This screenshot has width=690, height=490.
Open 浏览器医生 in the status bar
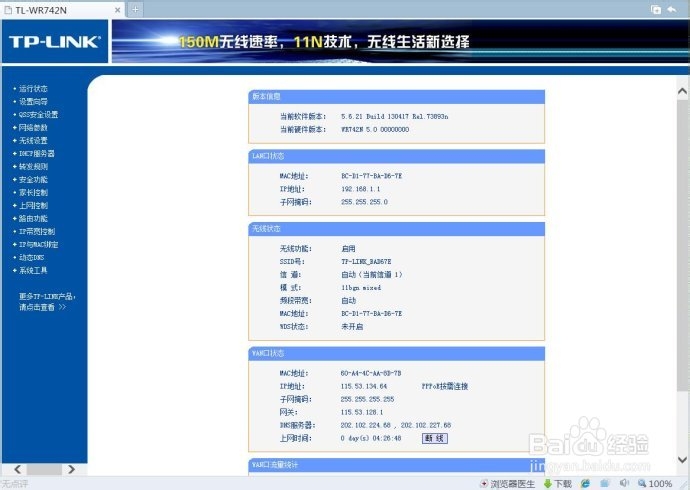coord(507,484)
